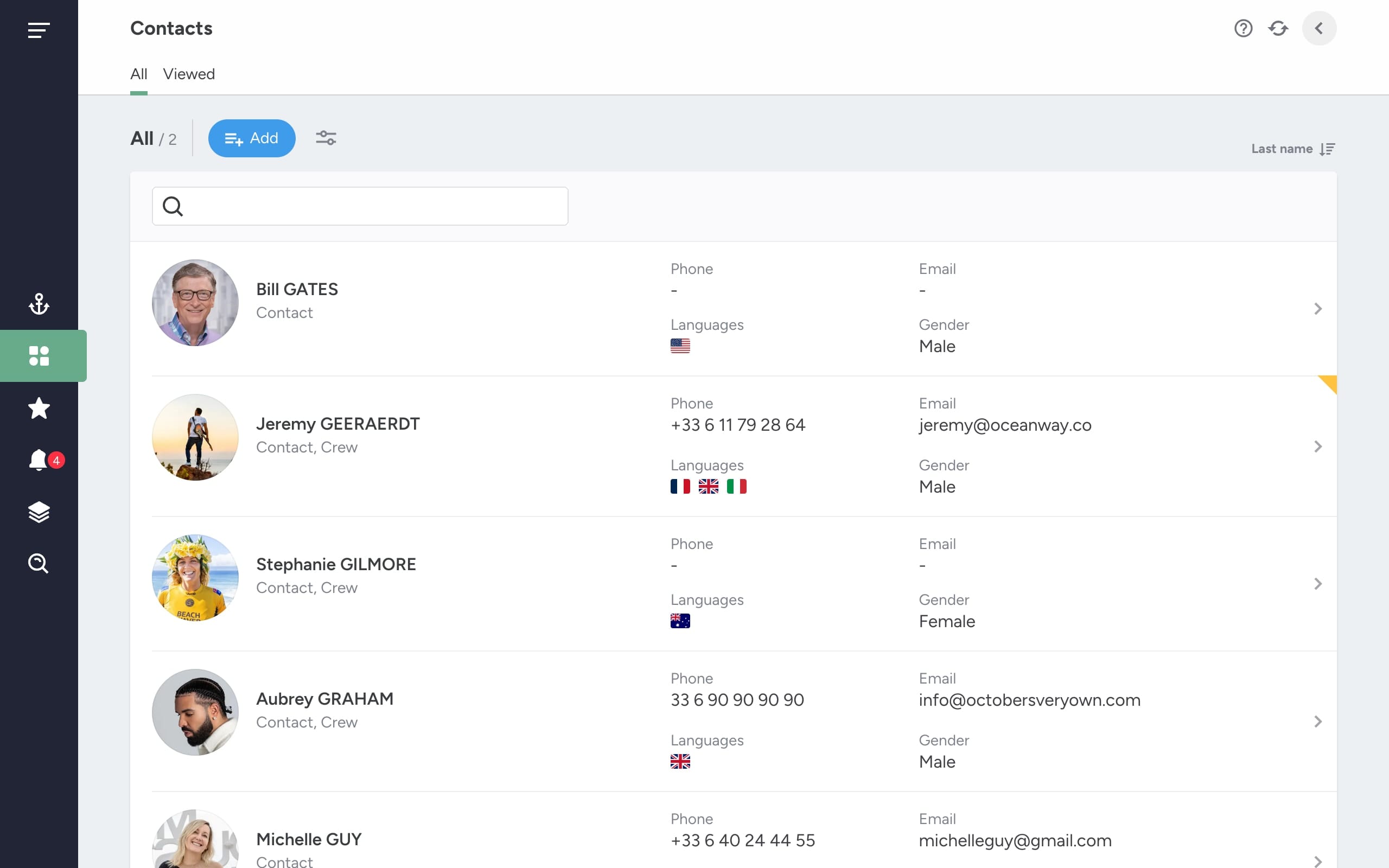Screen dimensions: 1389x868
Task: Expand Aubrey GRAHAM row with the chevron
Action: (x=1318, y=722)
